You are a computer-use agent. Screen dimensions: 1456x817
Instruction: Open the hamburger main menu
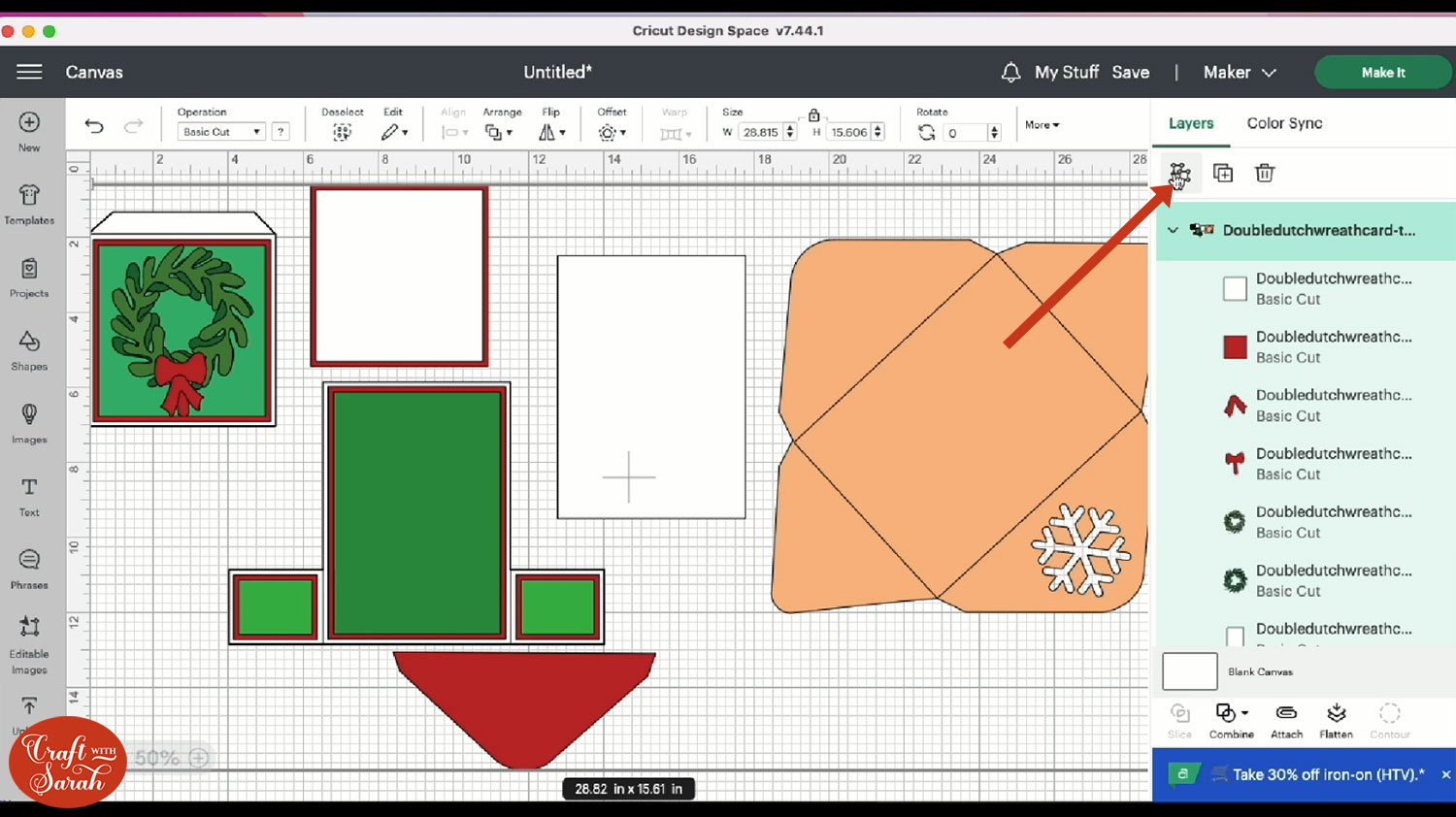click(x=29, y=72)
